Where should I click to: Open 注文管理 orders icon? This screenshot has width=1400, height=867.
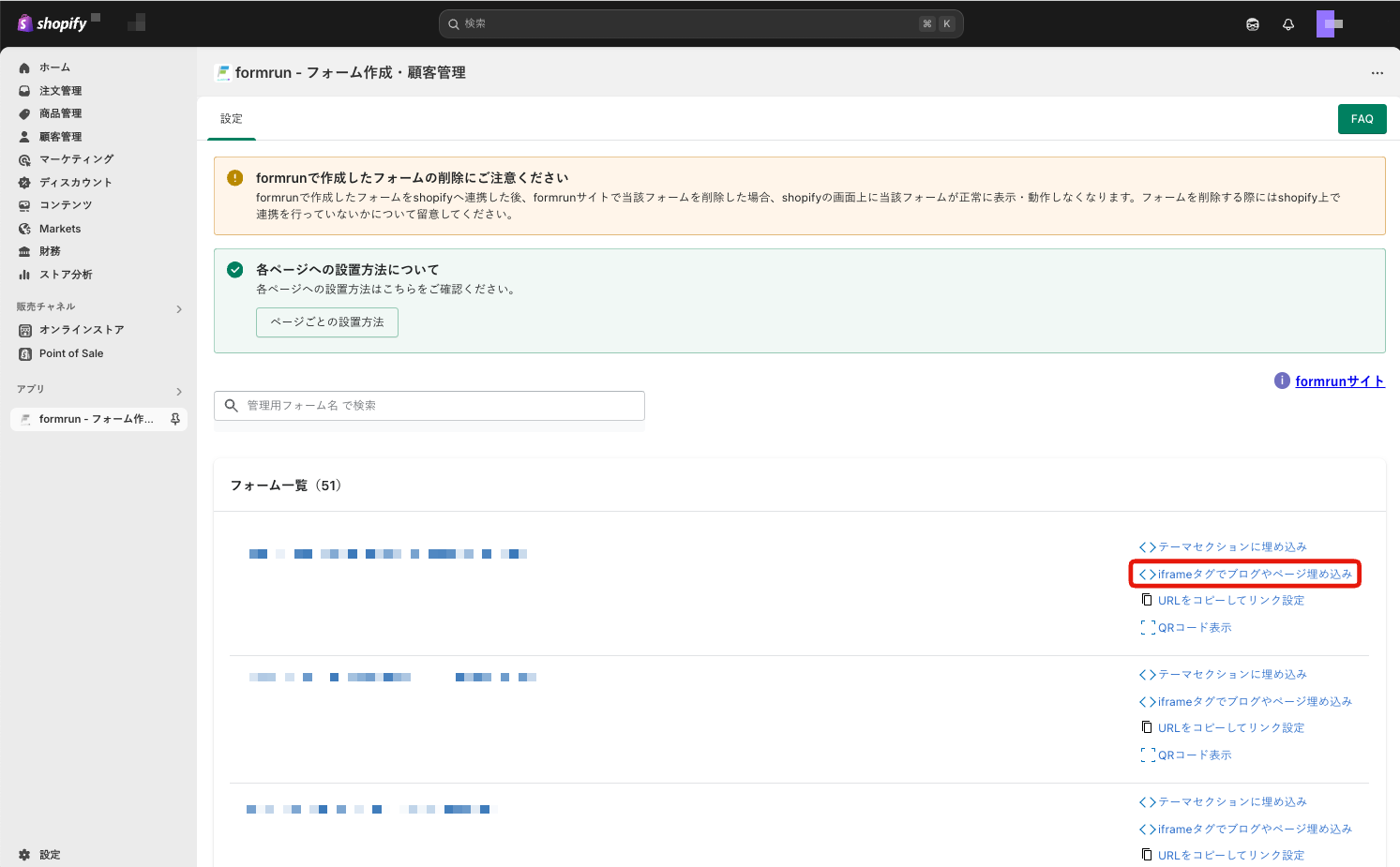point(24,91)
